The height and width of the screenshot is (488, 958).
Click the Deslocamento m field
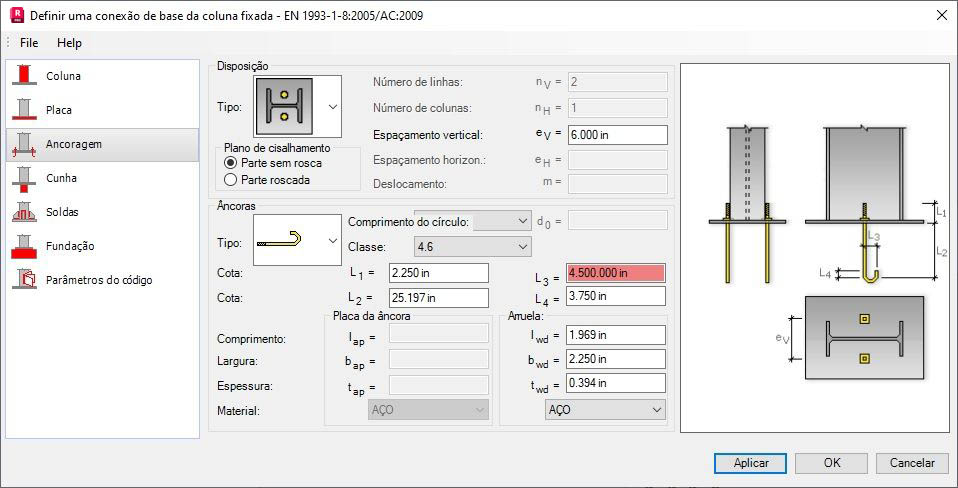tap(617, 184)
